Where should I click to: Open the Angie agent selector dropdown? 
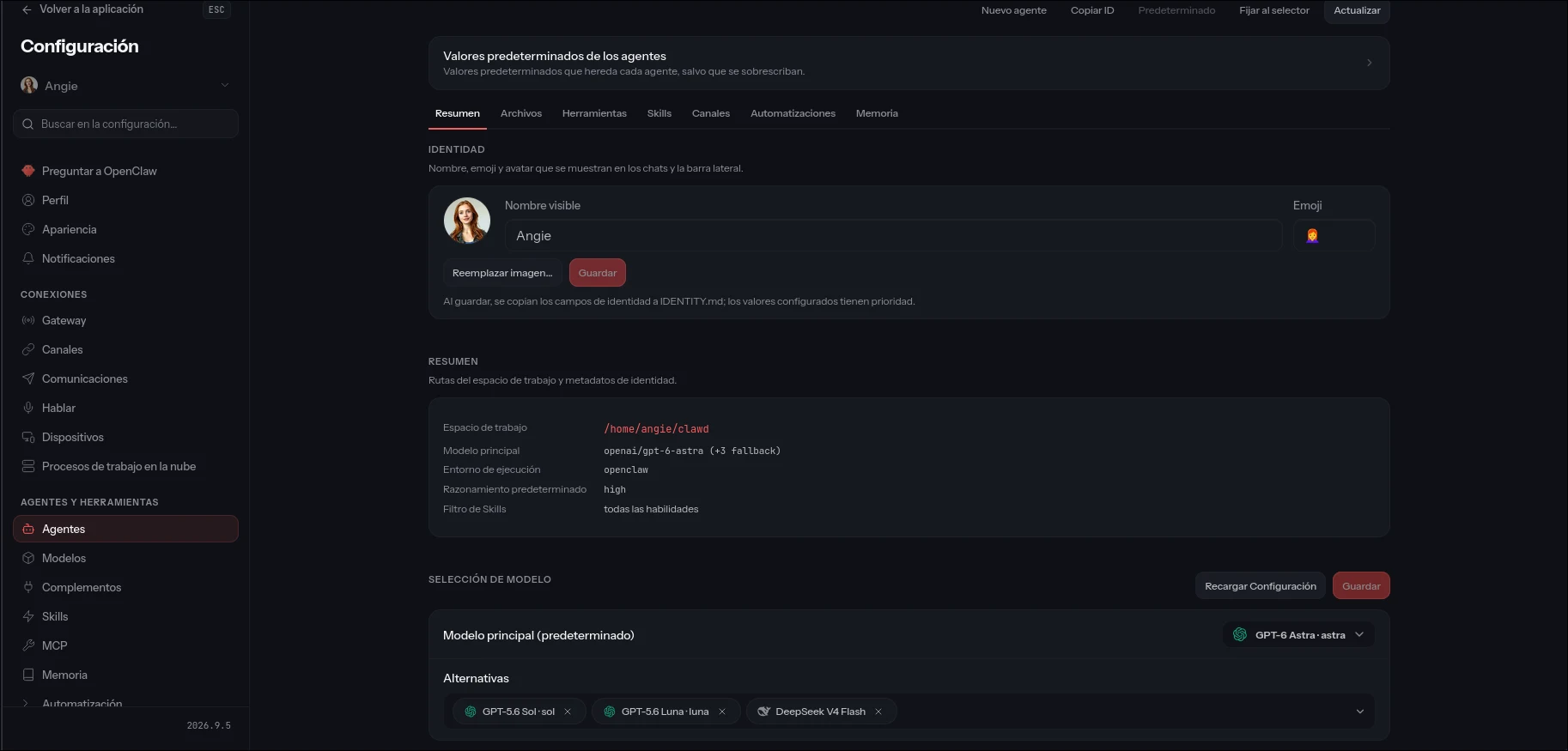coord(125,86)
